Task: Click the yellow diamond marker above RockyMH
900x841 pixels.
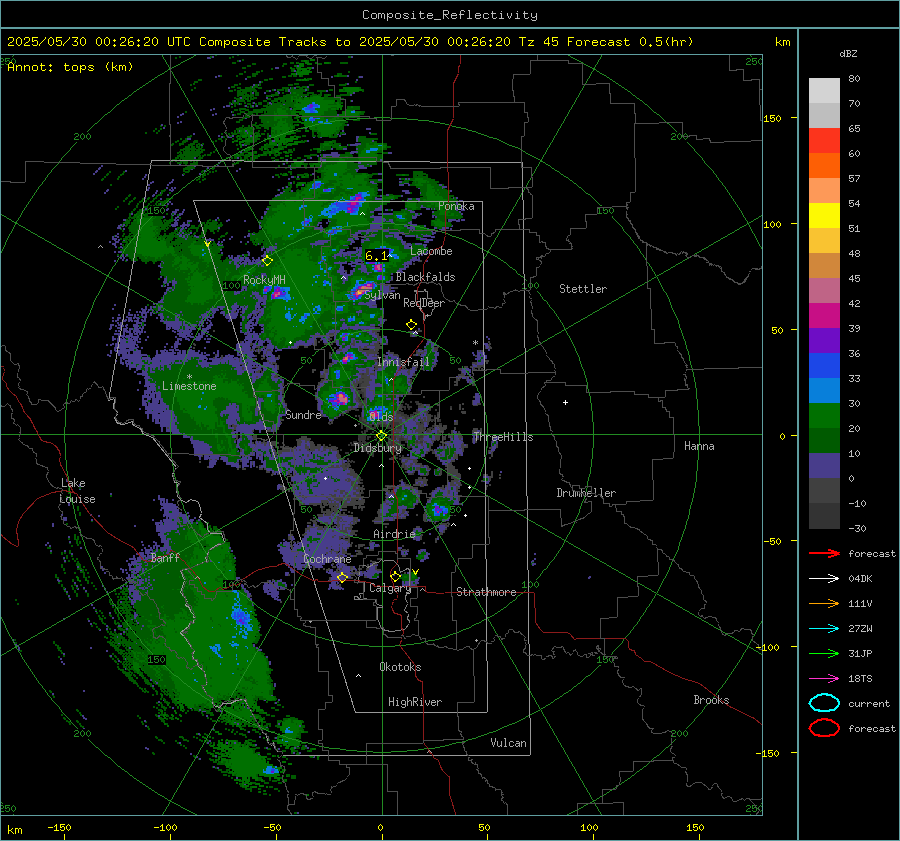Action: 267,261
